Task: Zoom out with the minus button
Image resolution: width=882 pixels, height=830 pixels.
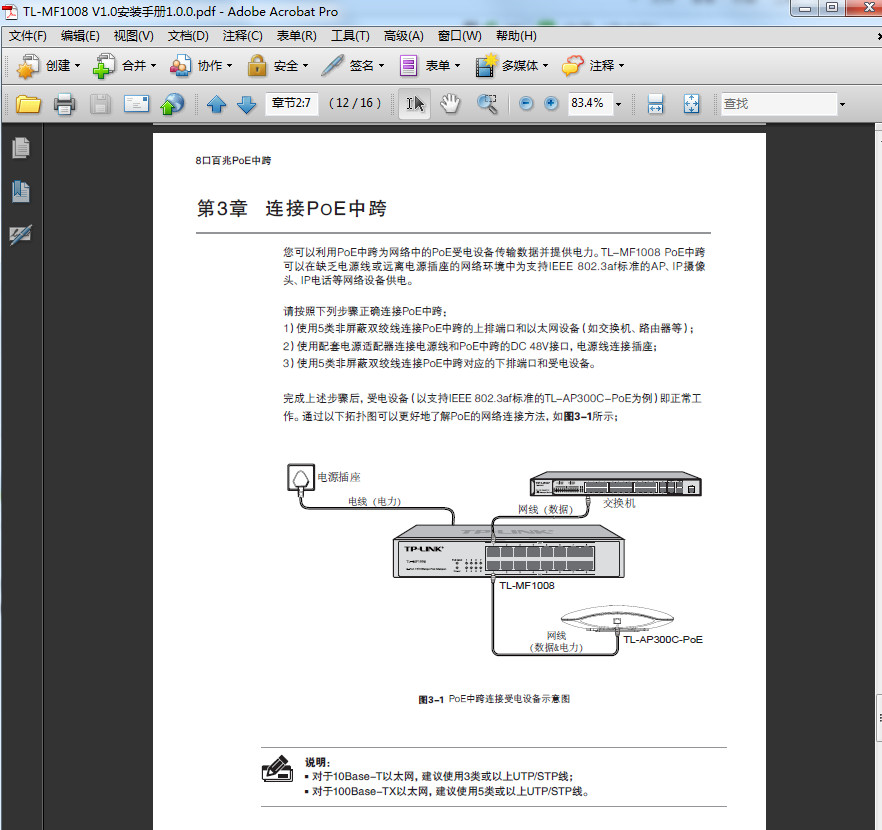Action: click(526, 103)
